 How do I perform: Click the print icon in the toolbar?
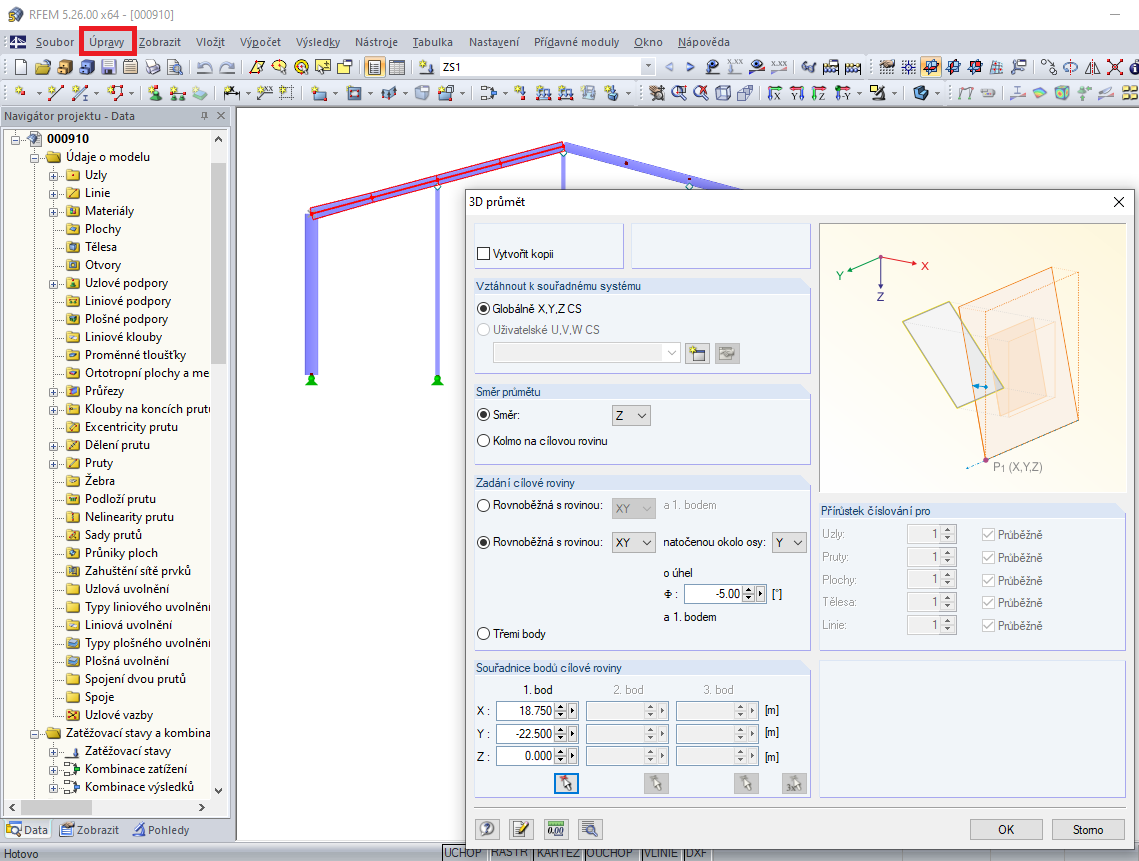coord(153,68)
